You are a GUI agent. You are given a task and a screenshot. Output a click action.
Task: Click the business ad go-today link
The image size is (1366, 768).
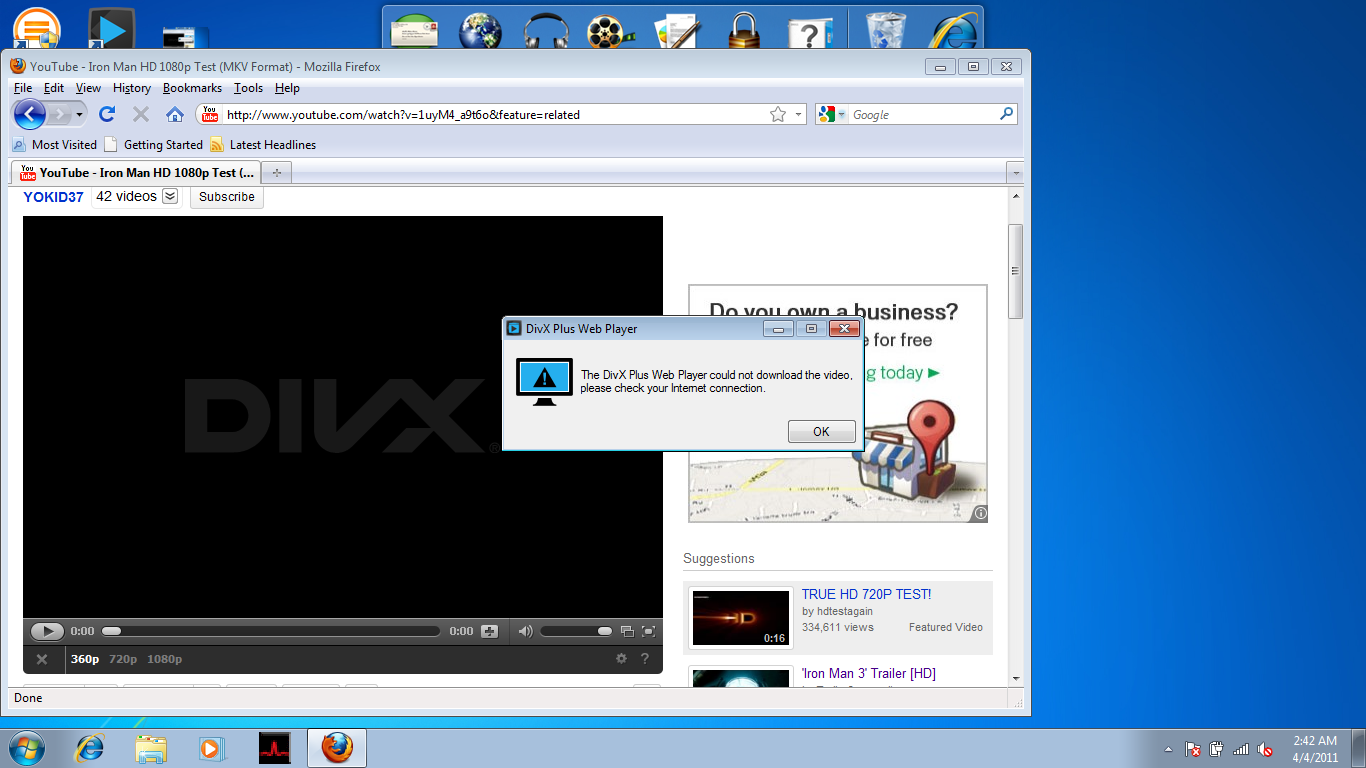(x=903, y=373)
